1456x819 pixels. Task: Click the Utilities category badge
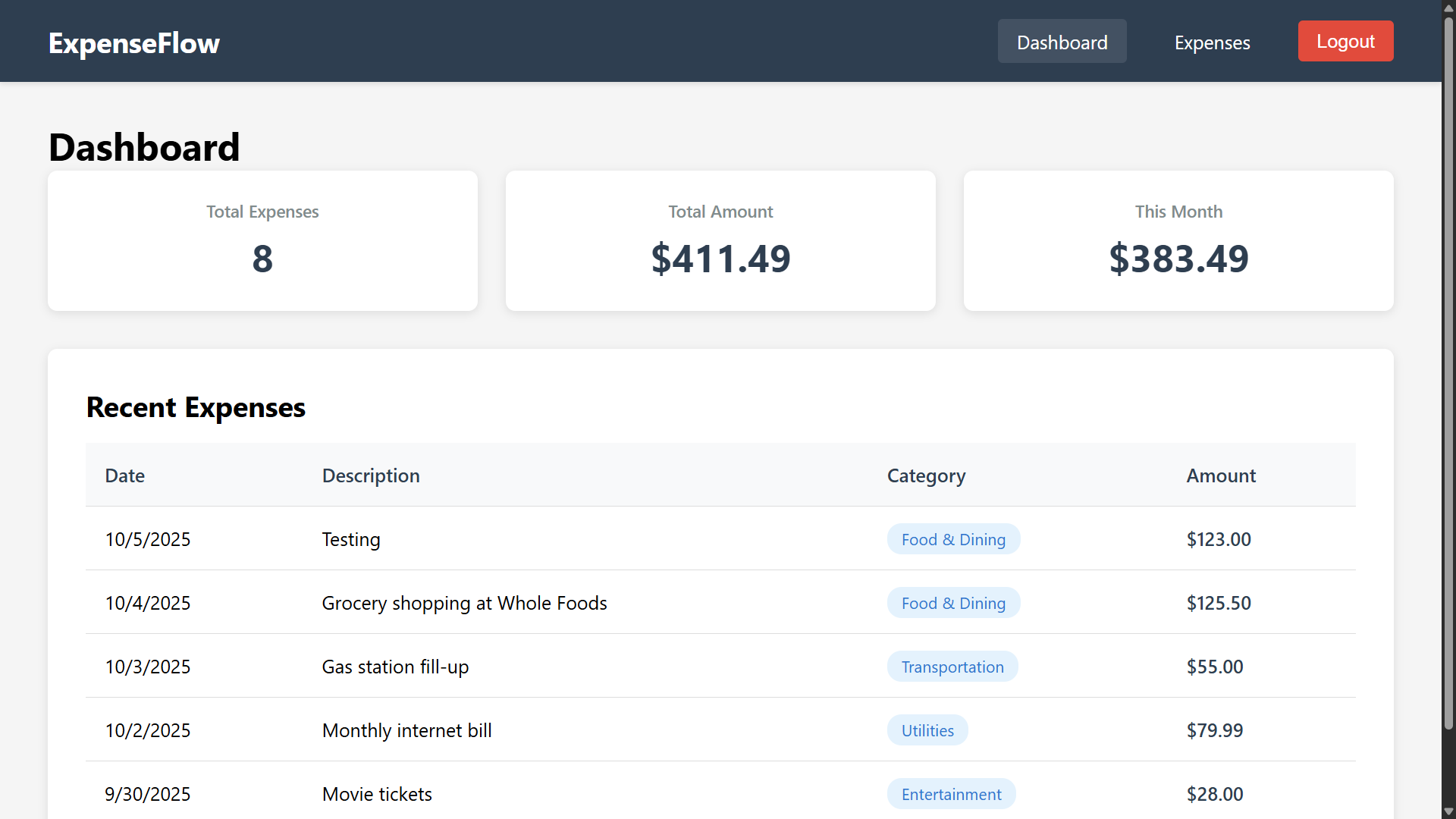(927, 730)
